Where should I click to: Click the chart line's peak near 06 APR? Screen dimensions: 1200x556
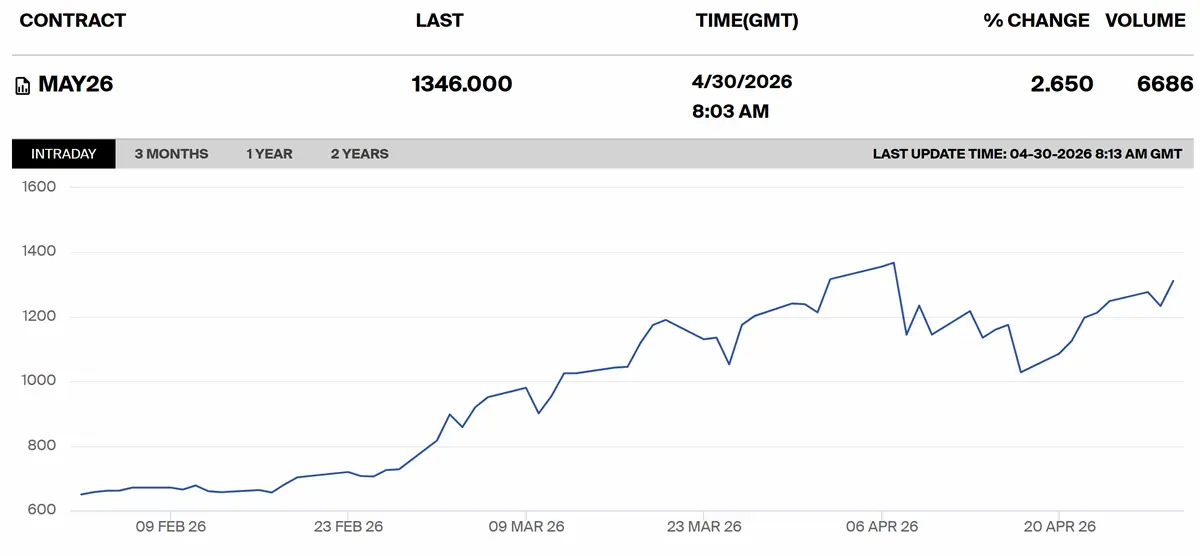tap(893, 263)
